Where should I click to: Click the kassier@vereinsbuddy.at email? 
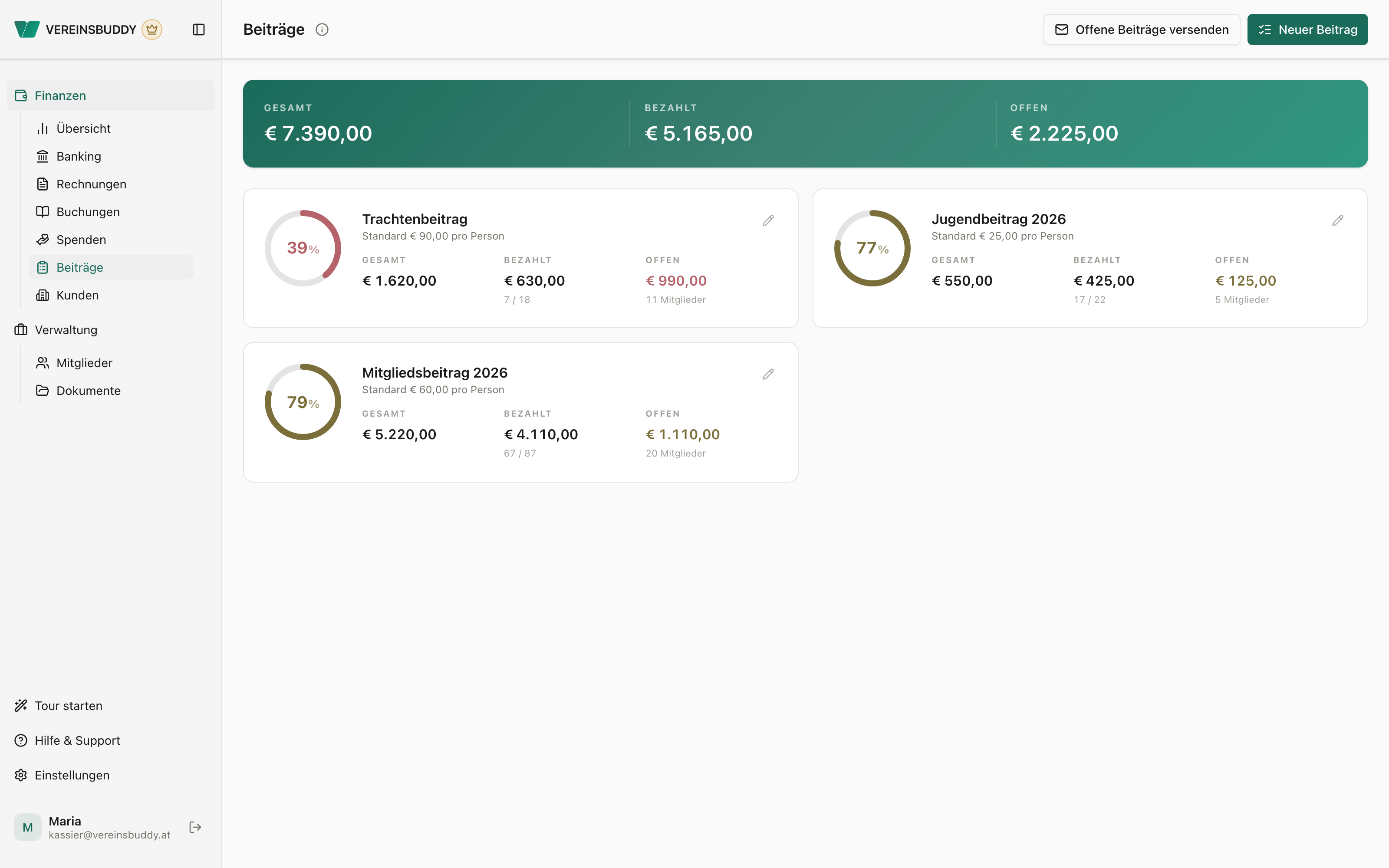click(110, 835)
